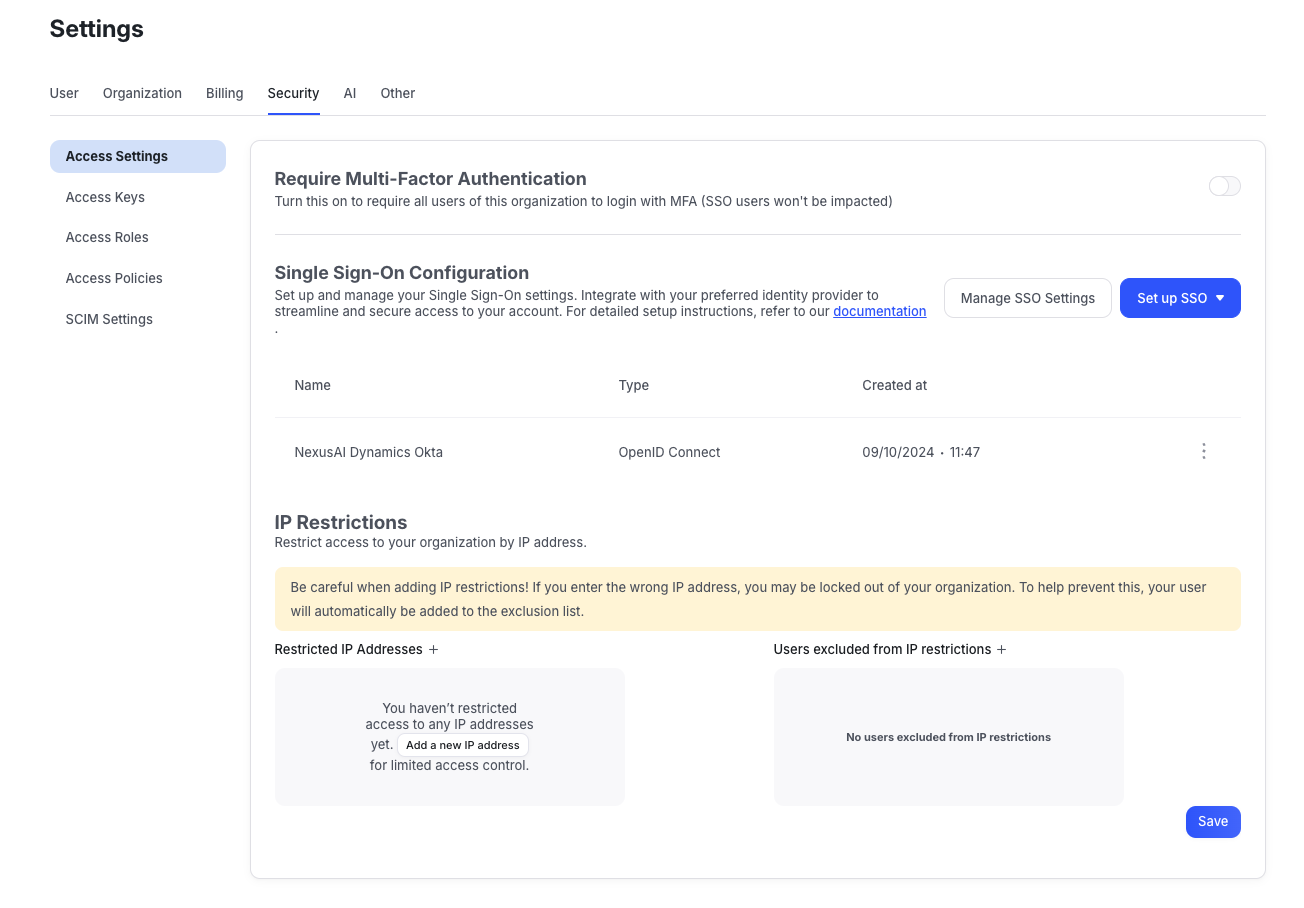Go to SCIM Settings
The height and width of the screenshot is (908, 1304).
[109, 319]
